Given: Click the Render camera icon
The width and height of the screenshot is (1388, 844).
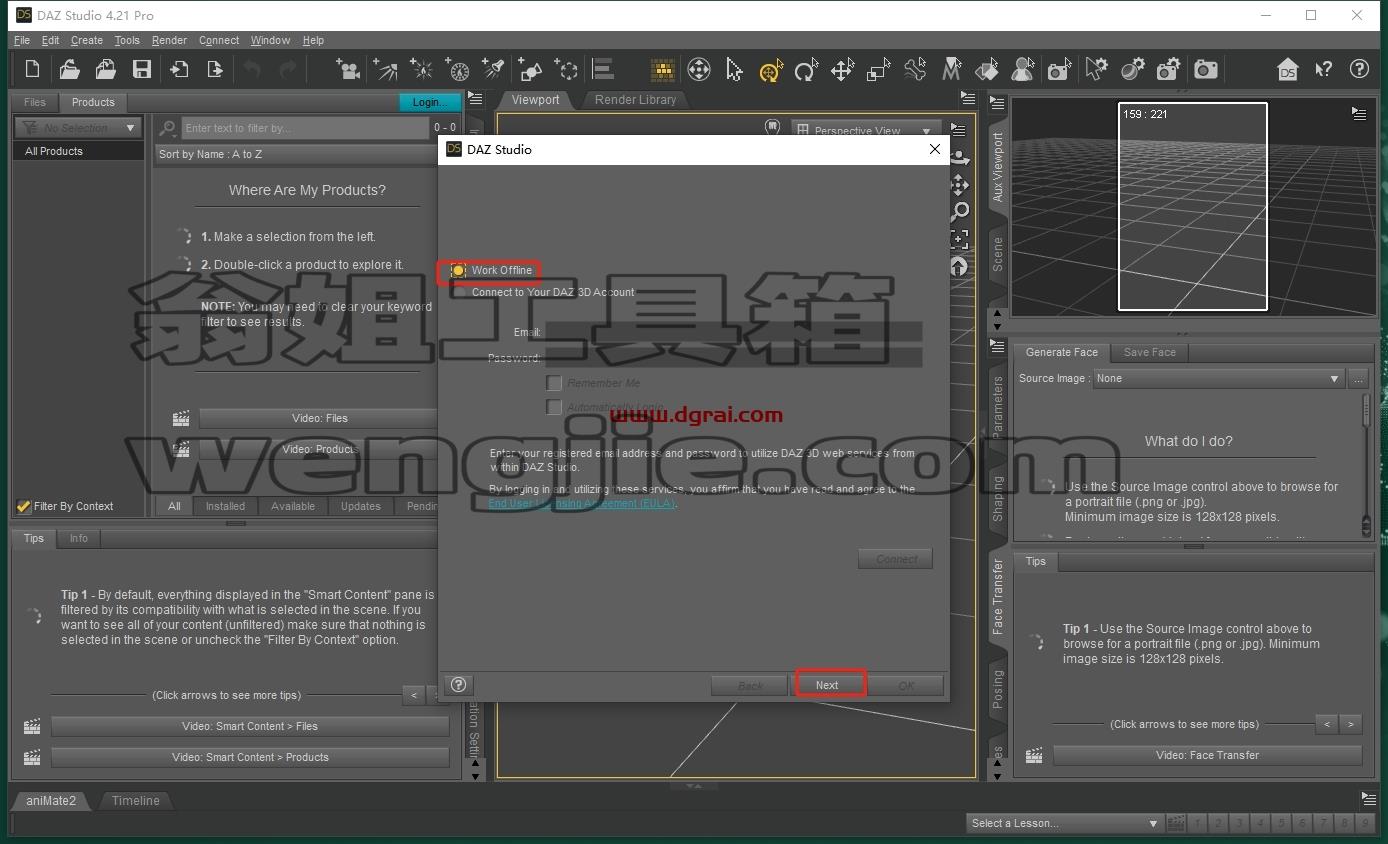Looking at the screenshot, I should click(1206, 69).
